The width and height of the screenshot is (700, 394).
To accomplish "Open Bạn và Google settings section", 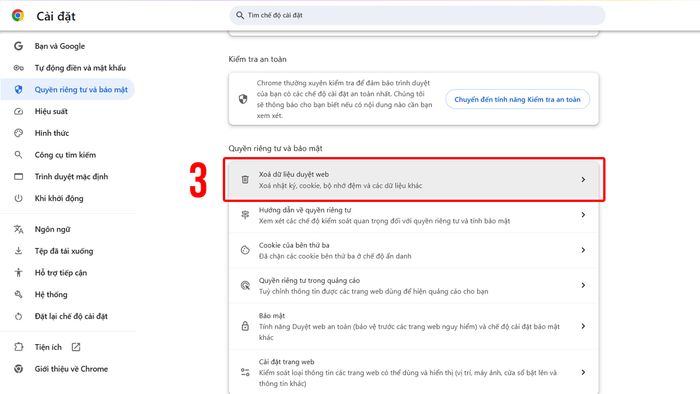I will point(59,46).
